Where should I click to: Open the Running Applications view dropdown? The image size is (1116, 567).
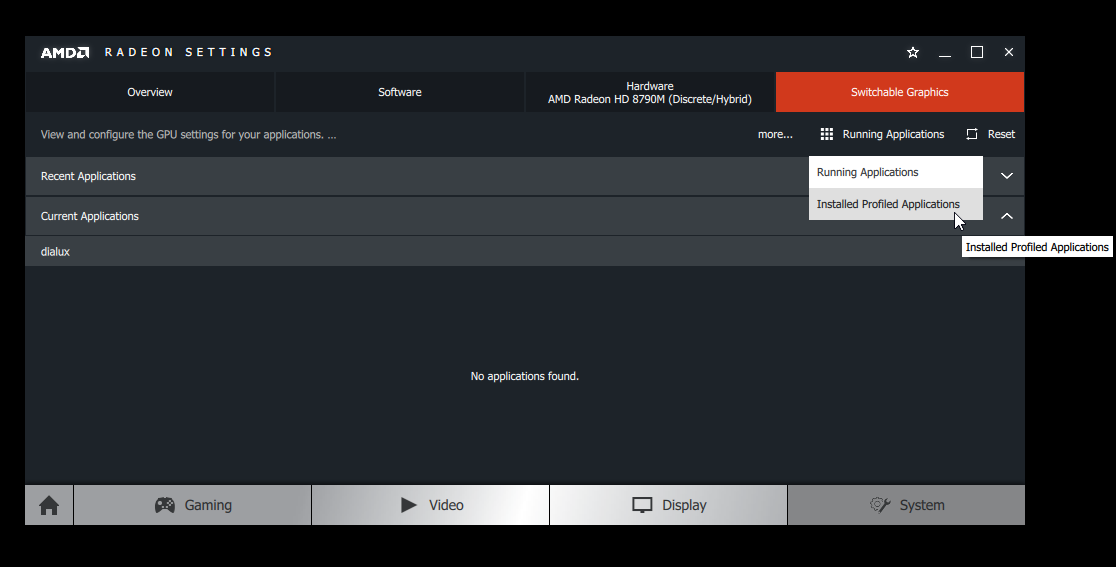tap(883, 134)
